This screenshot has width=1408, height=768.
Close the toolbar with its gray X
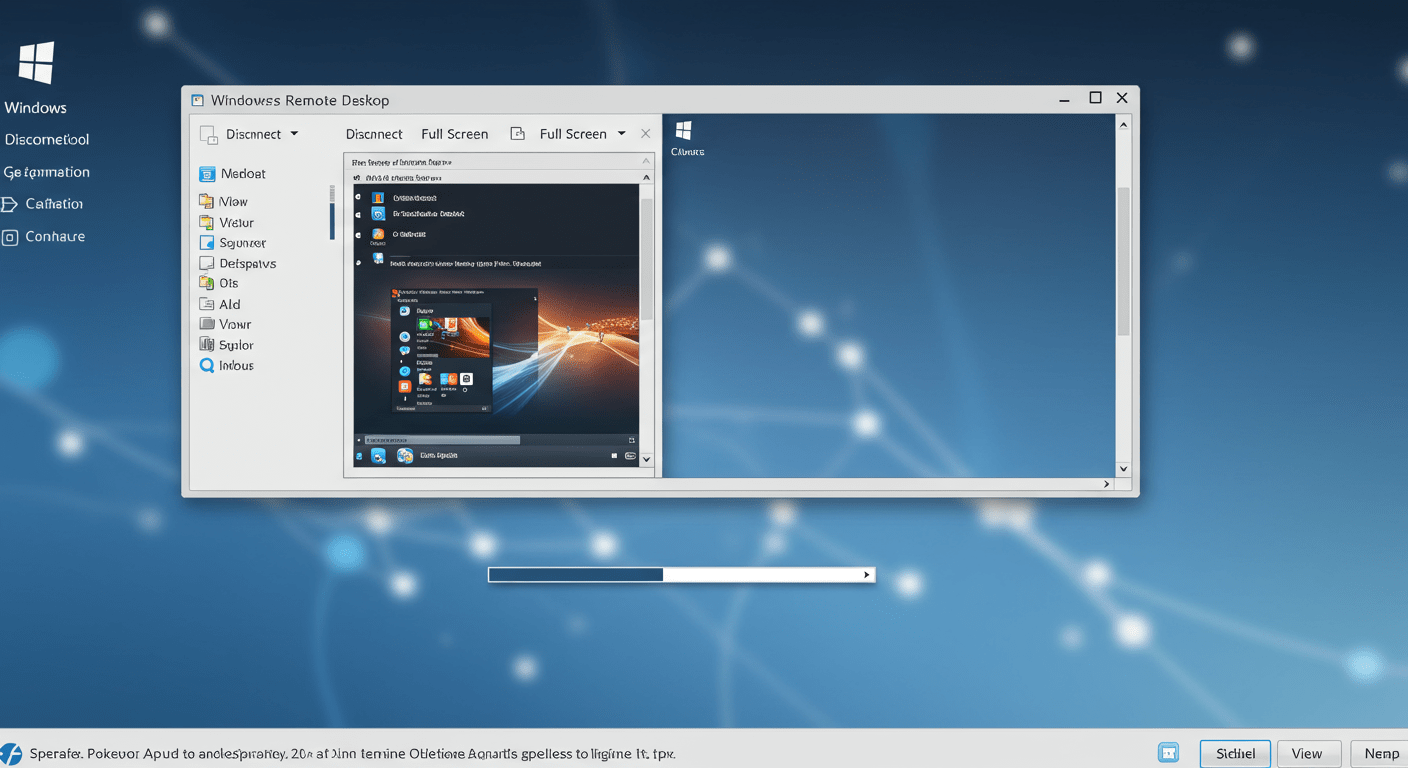click(646, 133)
